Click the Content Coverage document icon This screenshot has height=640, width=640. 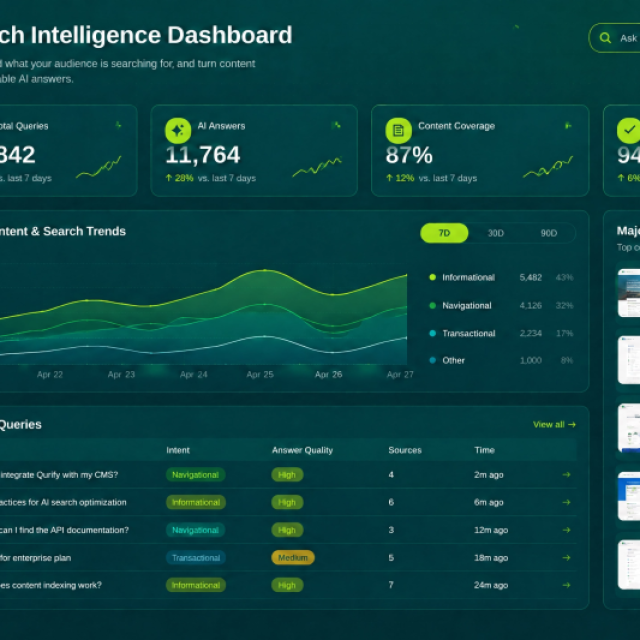pyautogui.click(x=398, y=131)
